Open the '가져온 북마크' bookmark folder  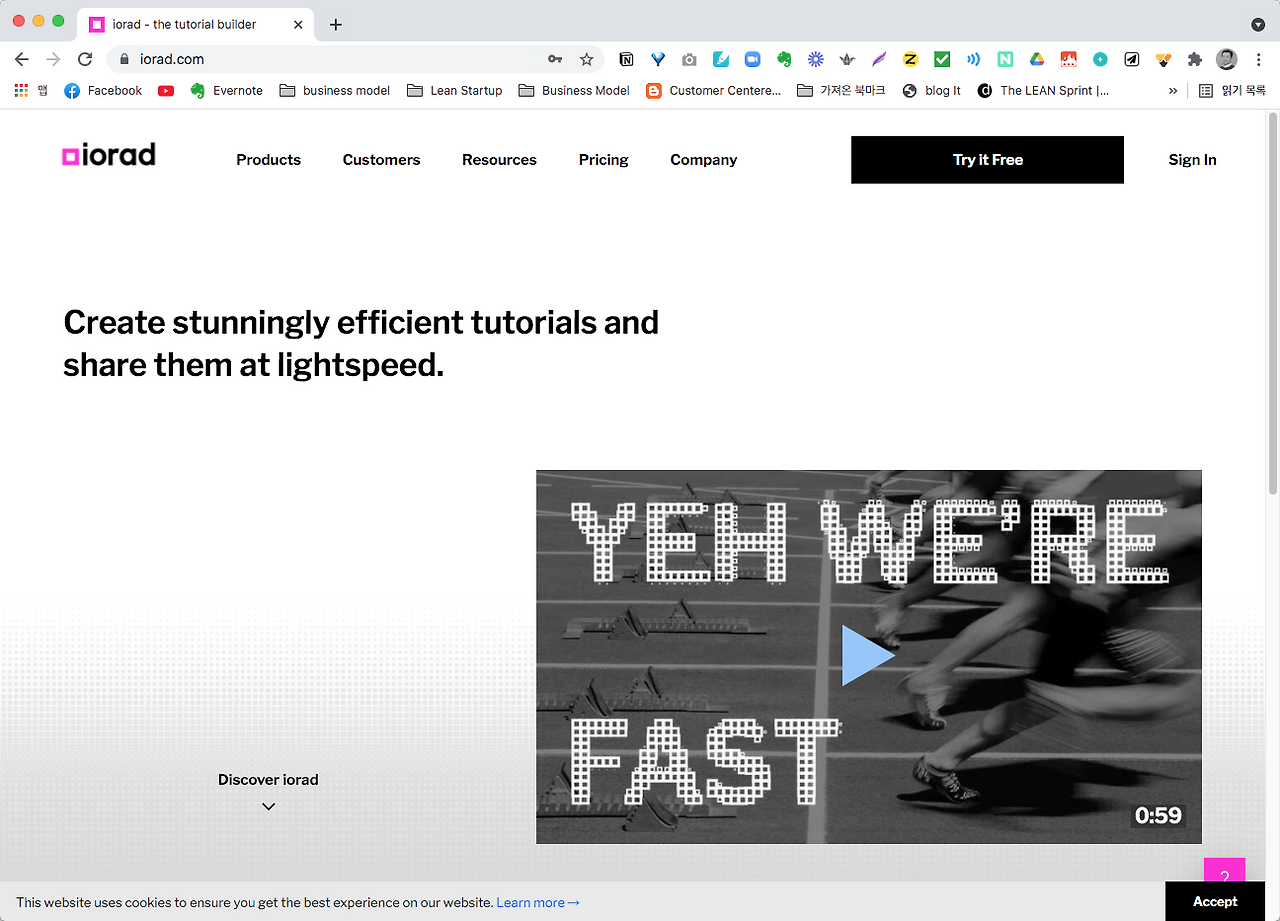pos(841,91)
